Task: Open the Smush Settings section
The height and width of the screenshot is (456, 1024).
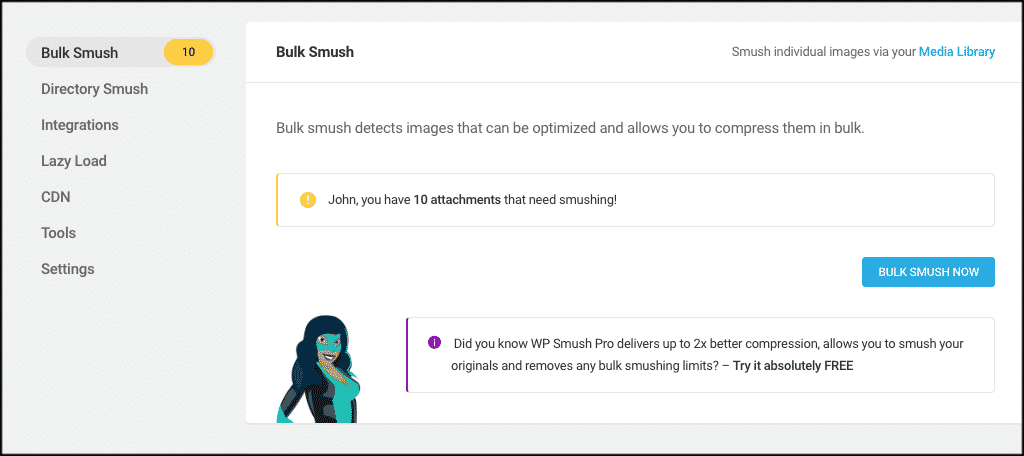Action: point(68,269)
